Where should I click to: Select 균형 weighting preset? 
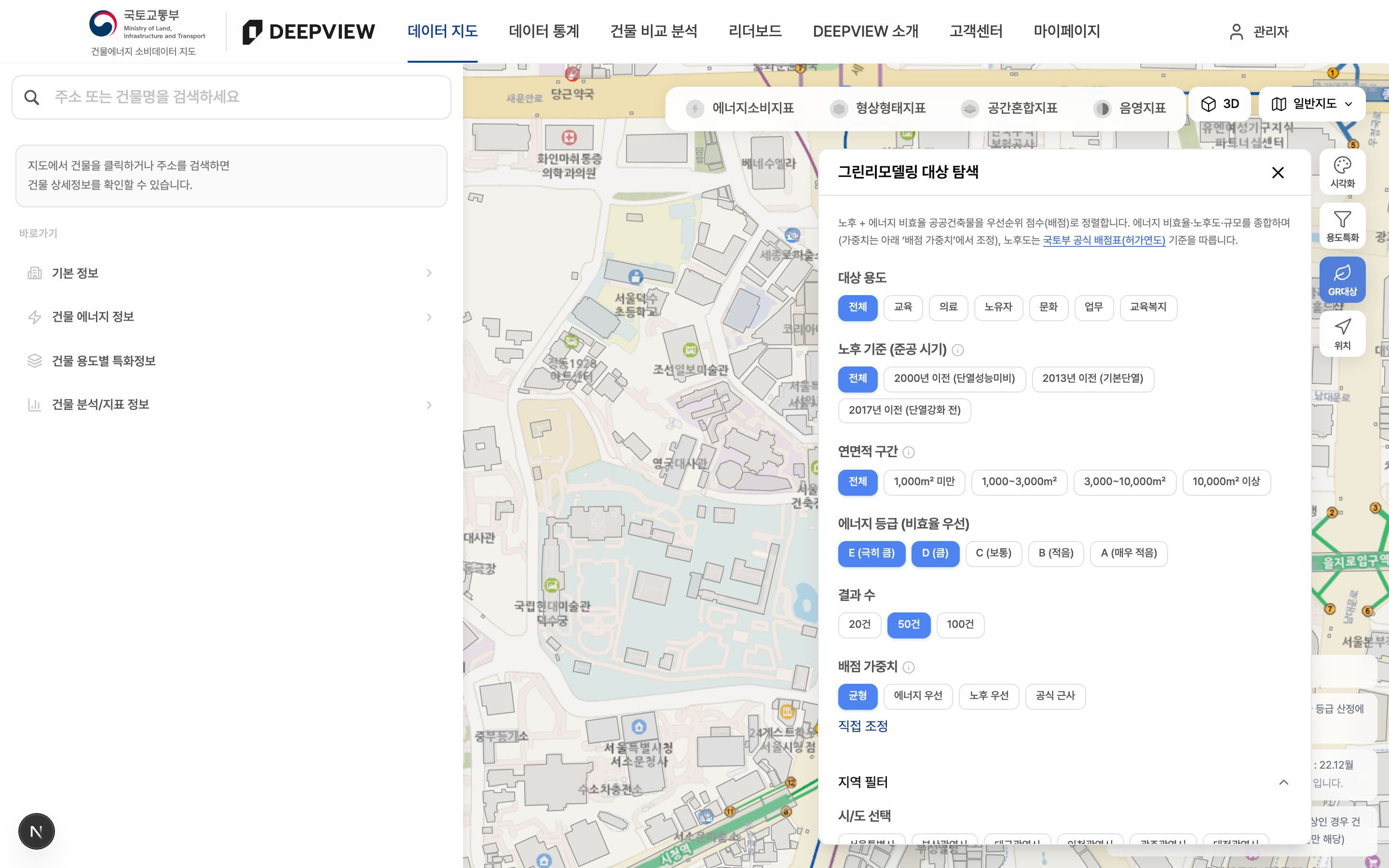858,696
